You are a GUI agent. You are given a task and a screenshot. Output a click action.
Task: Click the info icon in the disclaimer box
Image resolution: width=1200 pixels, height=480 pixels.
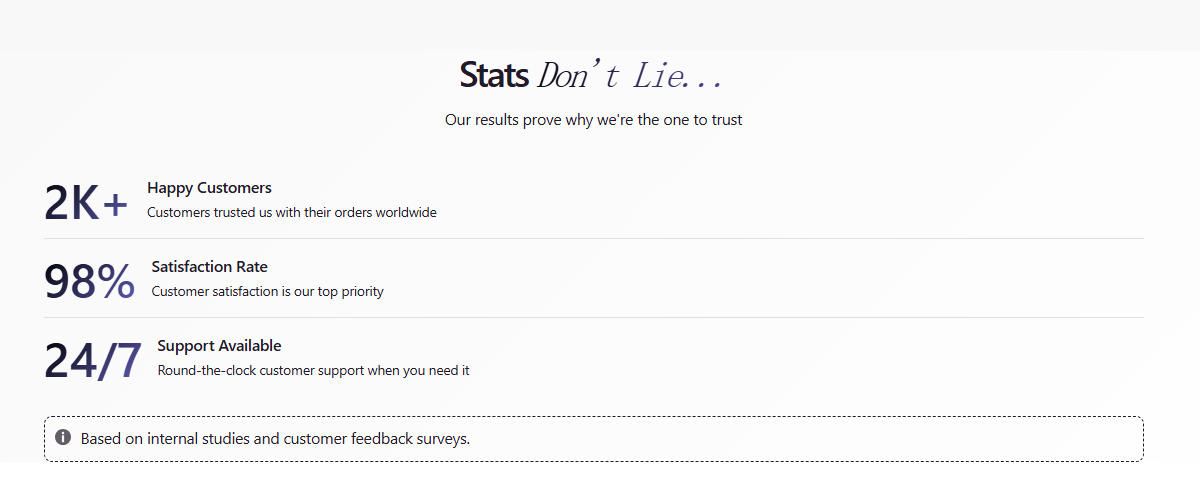point(63,438)
